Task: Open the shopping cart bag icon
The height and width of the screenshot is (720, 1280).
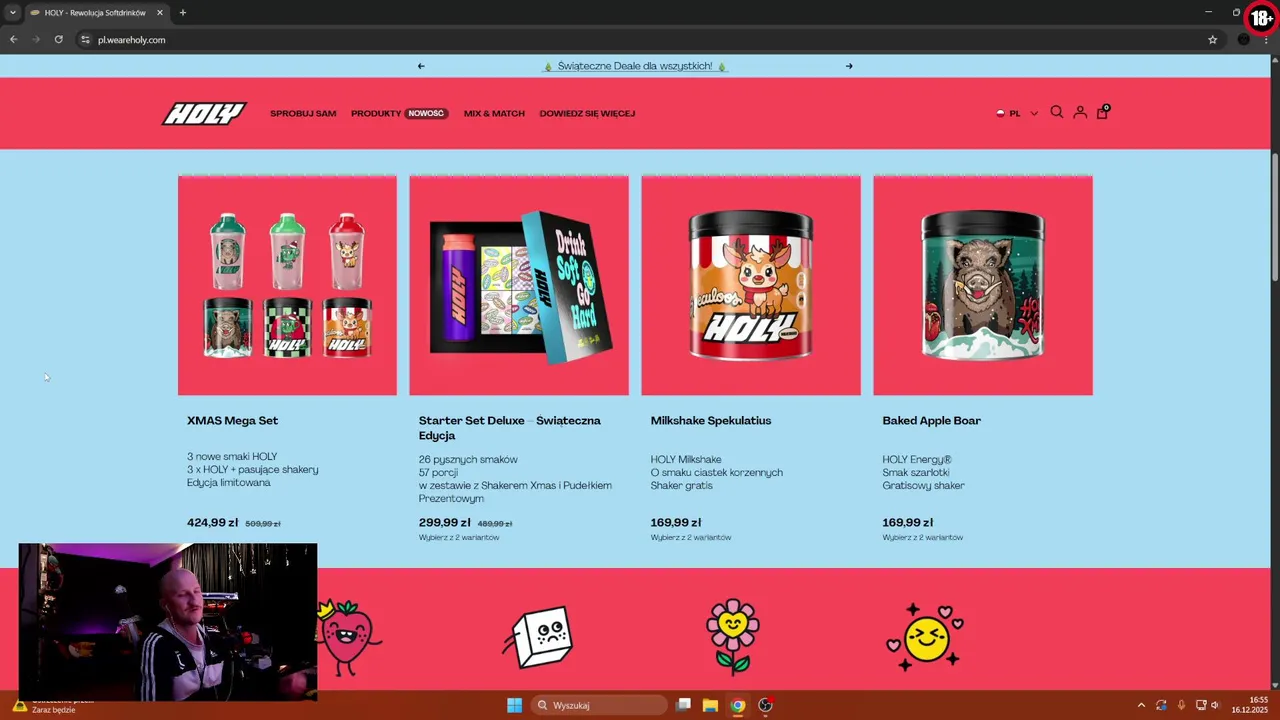Action: pyautogui.click(x=1102, y=112)
